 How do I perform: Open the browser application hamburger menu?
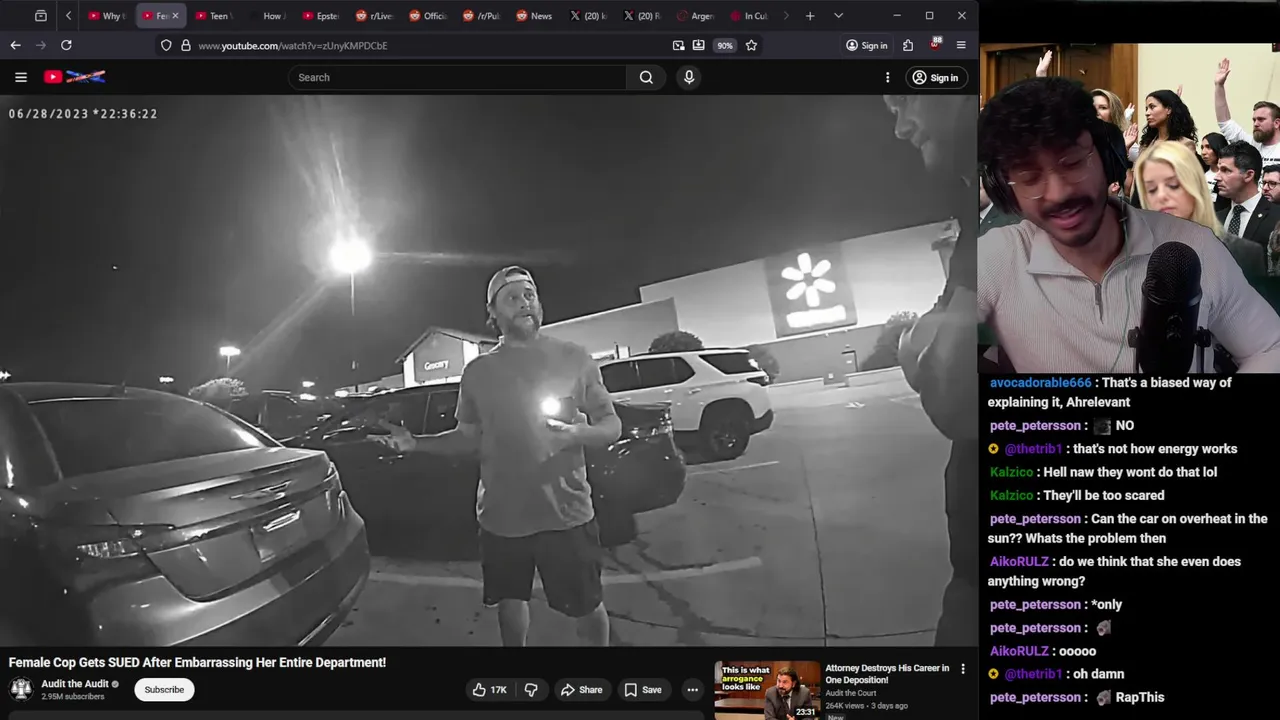point(961,45)
